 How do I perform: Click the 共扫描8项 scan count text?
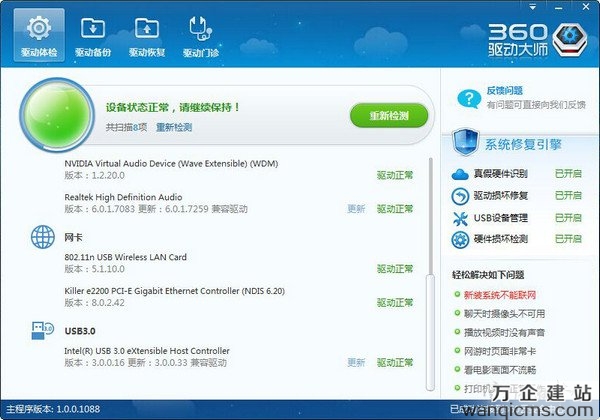point(126,127)
